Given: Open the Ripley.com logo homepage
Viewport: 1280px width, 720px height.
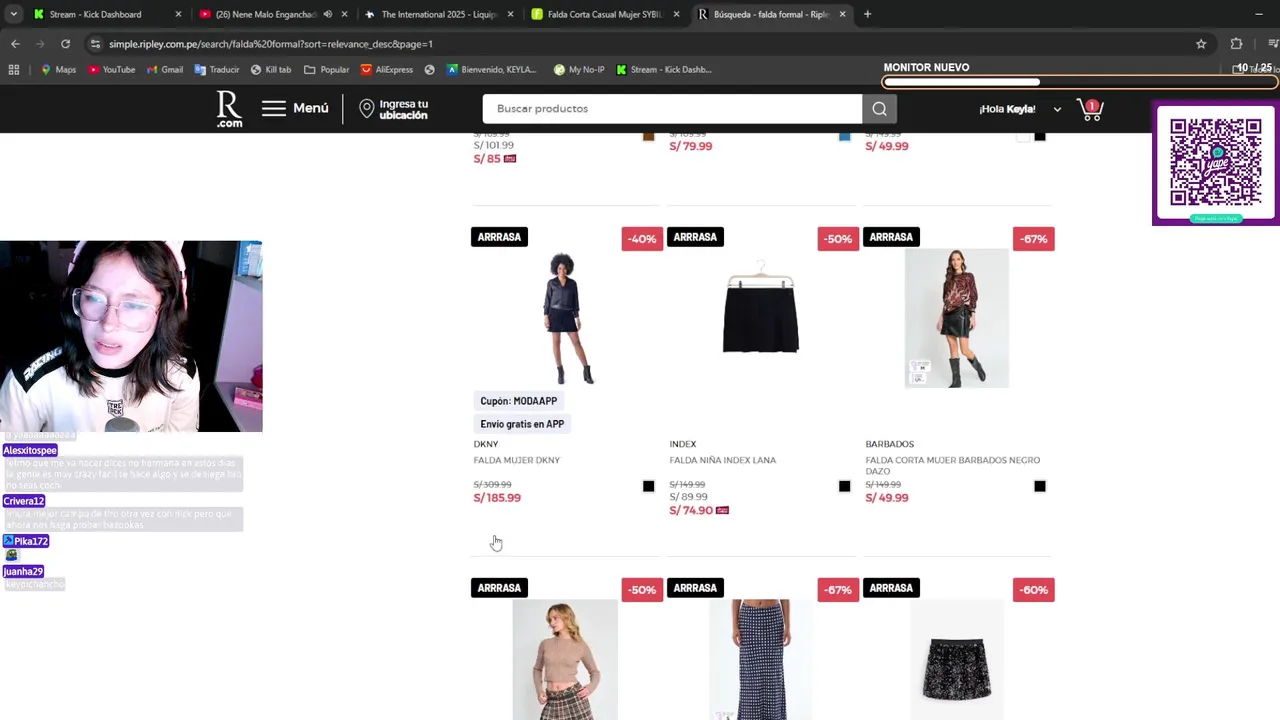Looking at the screenshot, I should [229, 109].
